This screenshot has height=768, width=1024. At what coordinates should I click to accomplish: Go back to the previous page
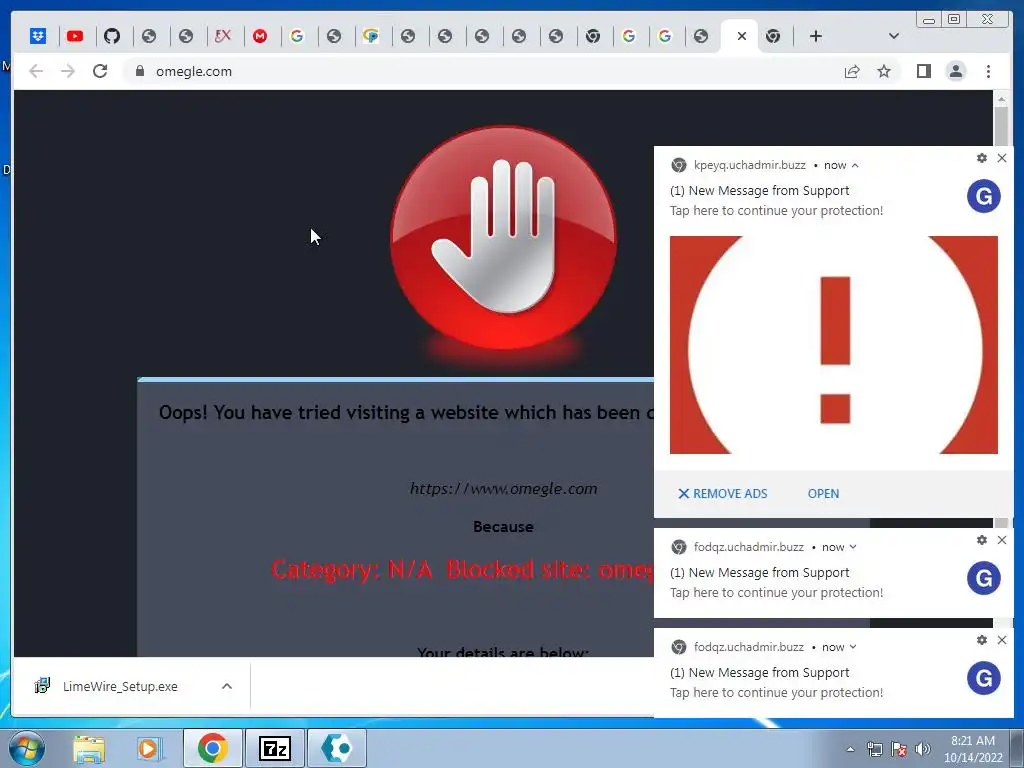[36, 71]
